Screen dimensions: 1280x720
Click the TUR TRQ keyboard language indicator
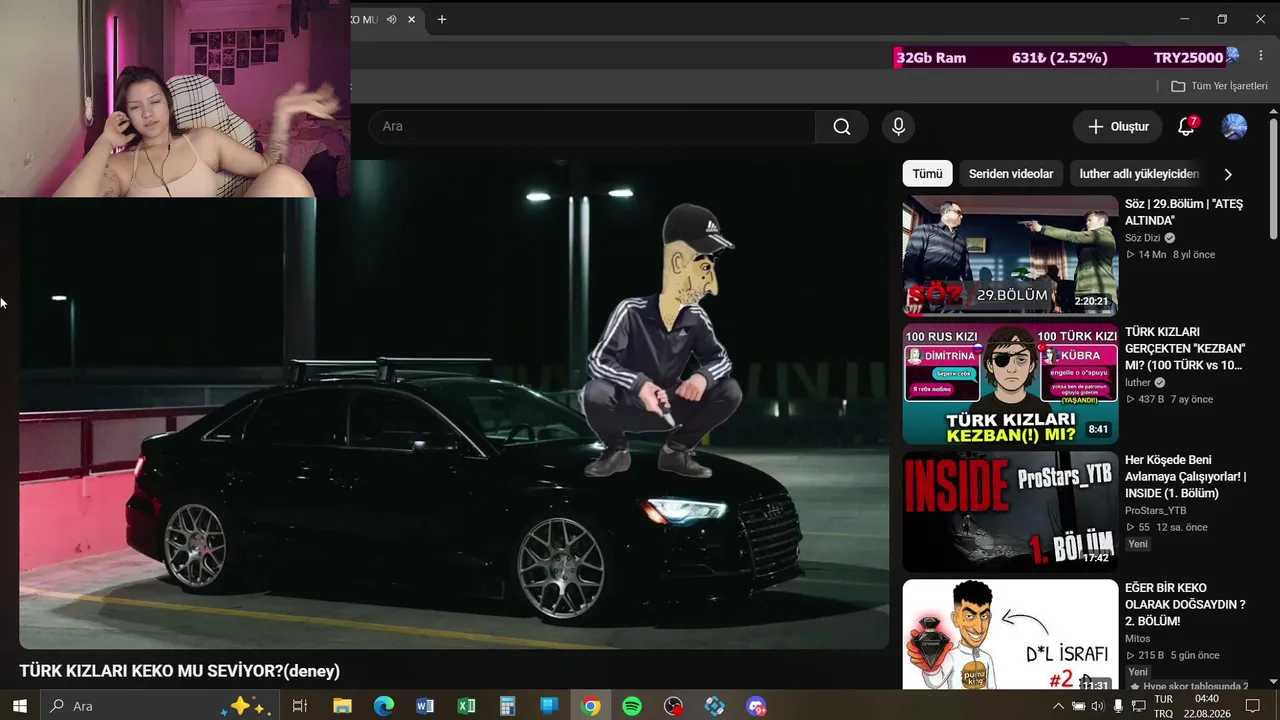coord(1164,706)
